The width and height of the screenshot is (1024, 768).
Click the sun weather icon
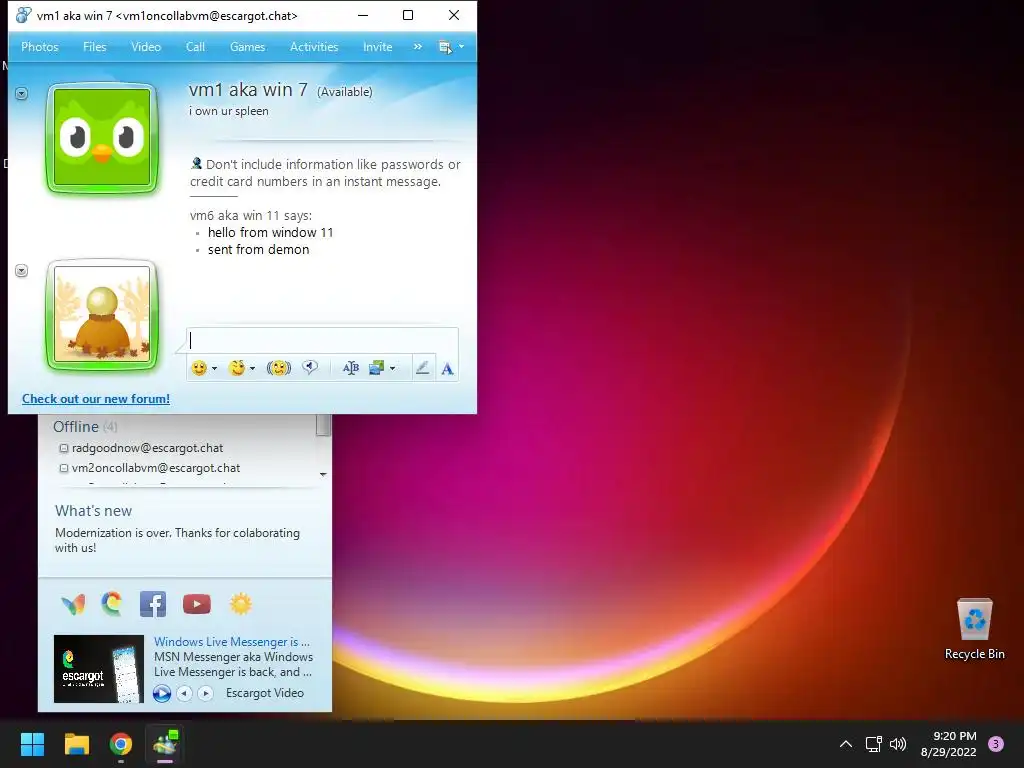pos(240,604)
